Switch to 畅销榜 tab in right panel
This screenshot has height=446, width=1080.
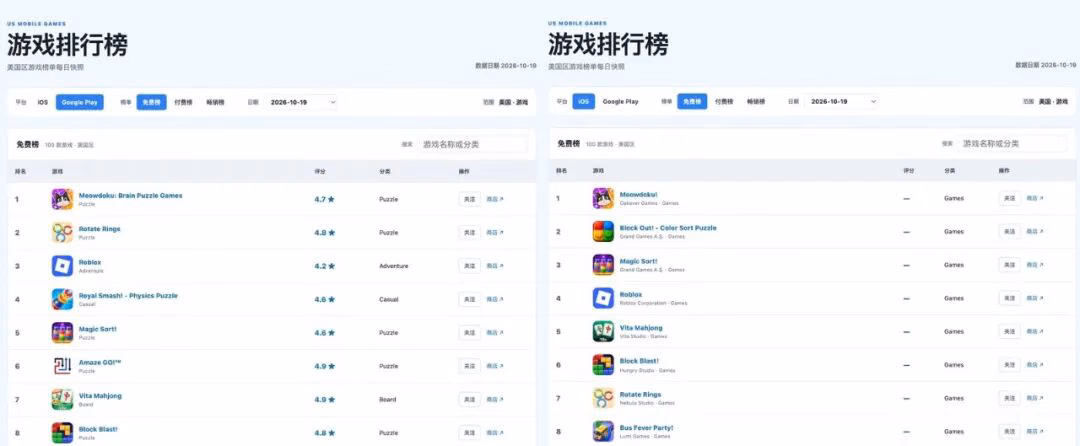tap(756, 101)
